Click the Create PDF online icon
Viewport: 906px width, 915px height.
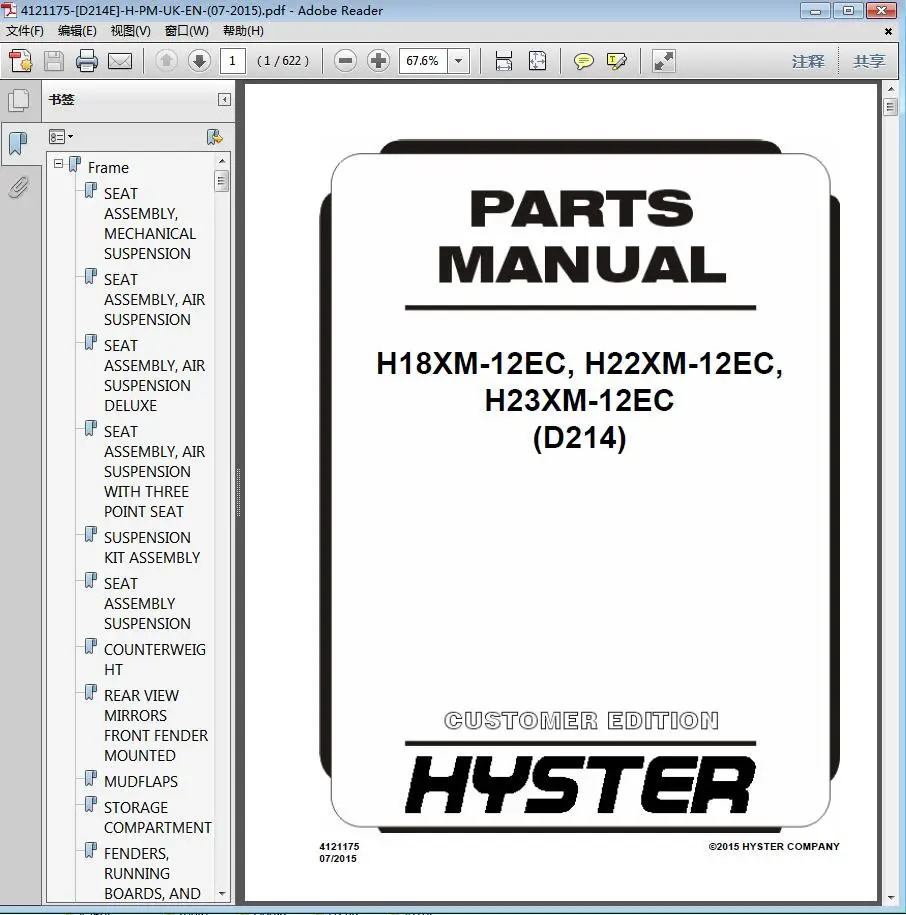(x=21, y=61)
